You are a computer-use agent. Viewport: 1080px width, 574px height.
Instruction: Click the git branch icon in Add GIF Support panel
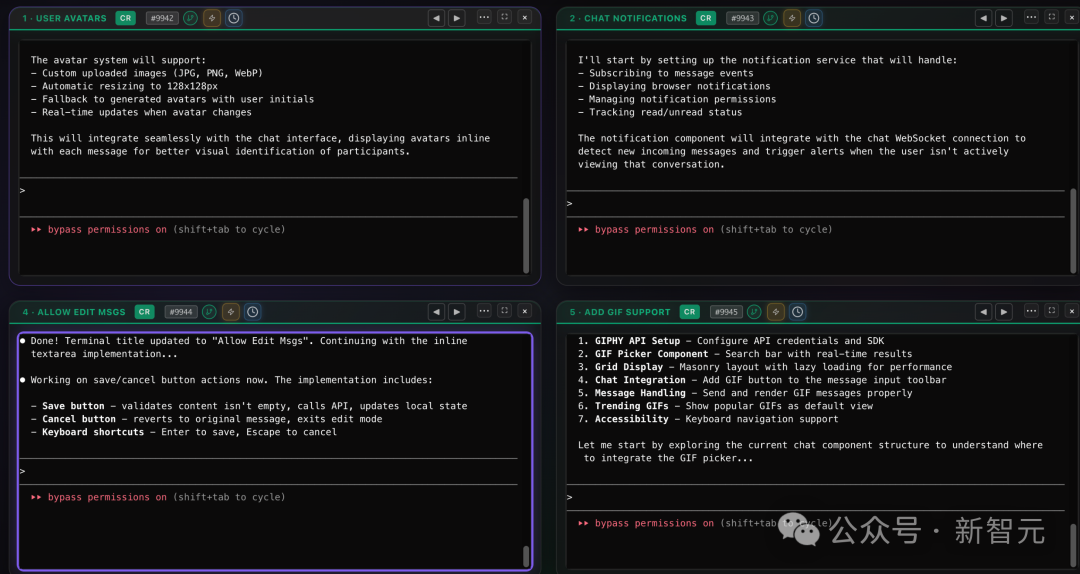pos(754,311)
